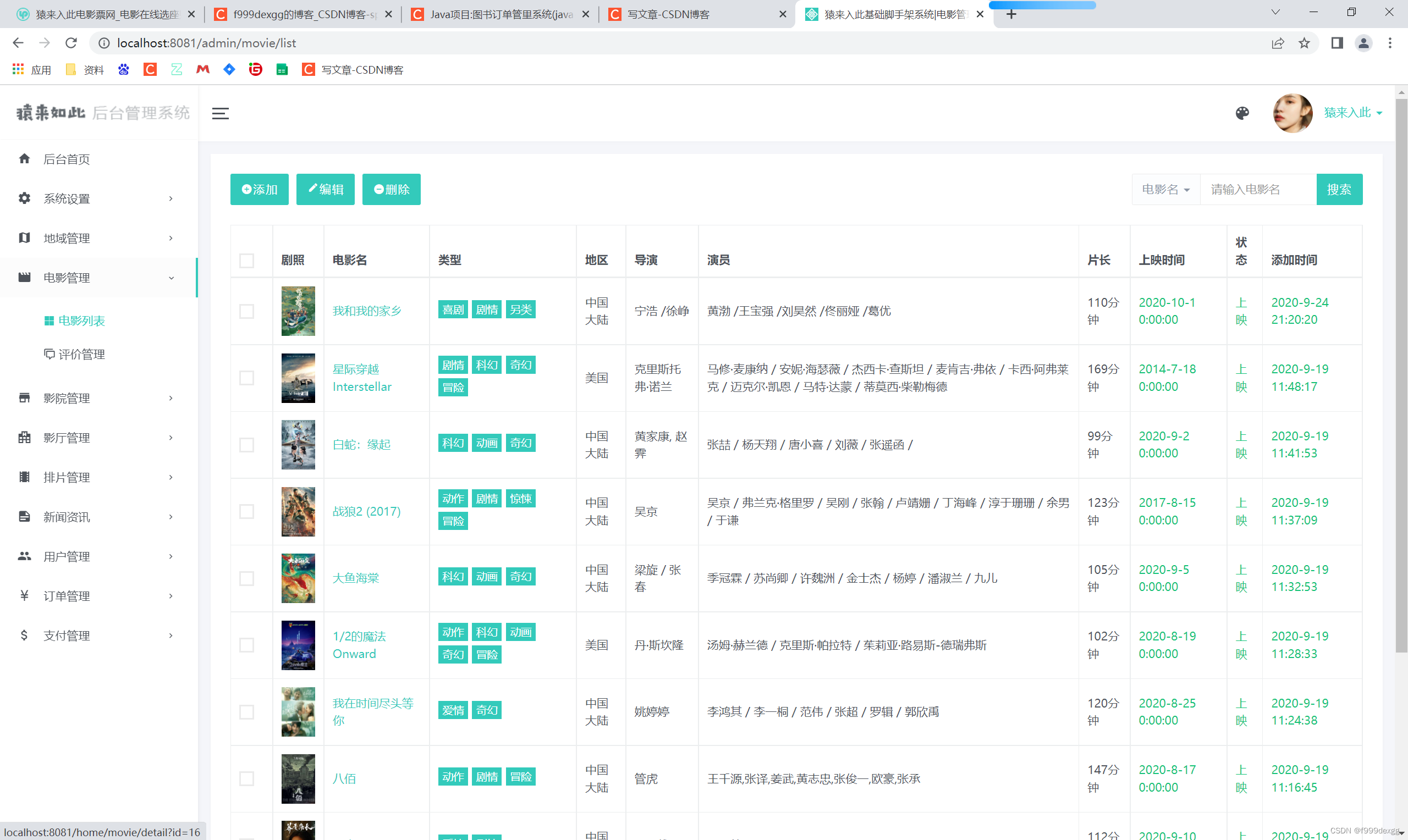Toggle the sidebar hamburger menu icon
Screen dimensions: 1408x840
pyautogui.click(x=220, y=113)
